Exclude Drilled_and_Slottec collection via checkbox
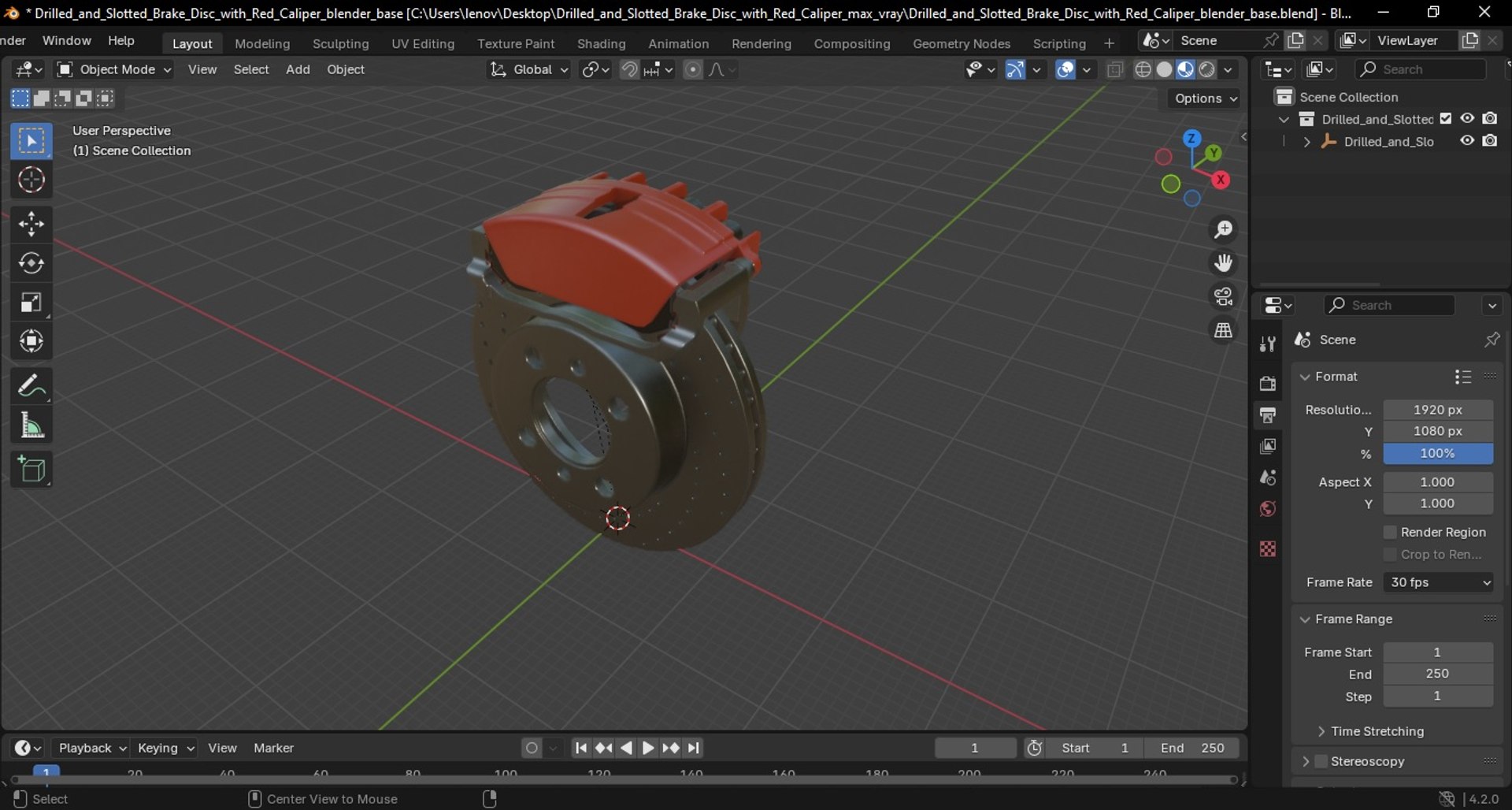 [1446, 119]
